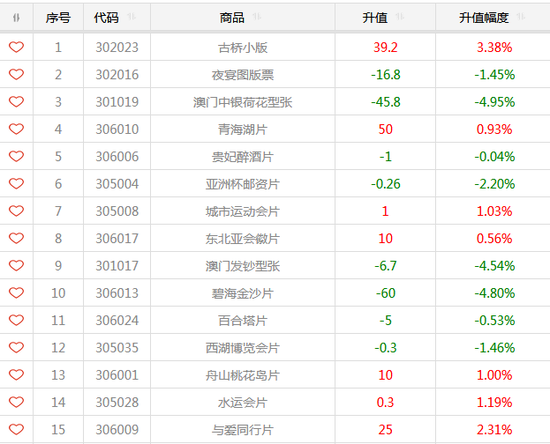
Task: Select code 306001
Action: pos(117,375)
